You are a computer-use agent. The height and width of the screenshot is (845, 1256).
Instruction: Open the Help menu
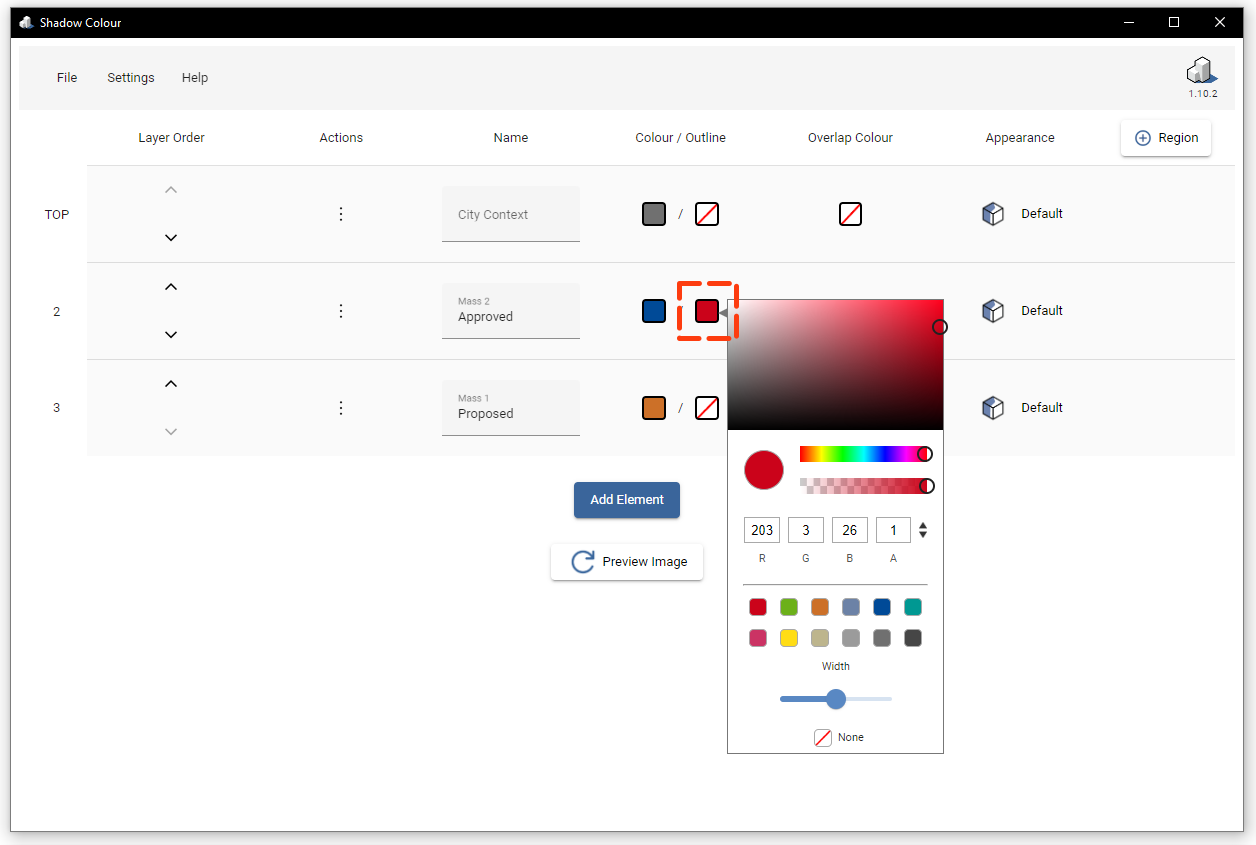(x=195, y=77)
